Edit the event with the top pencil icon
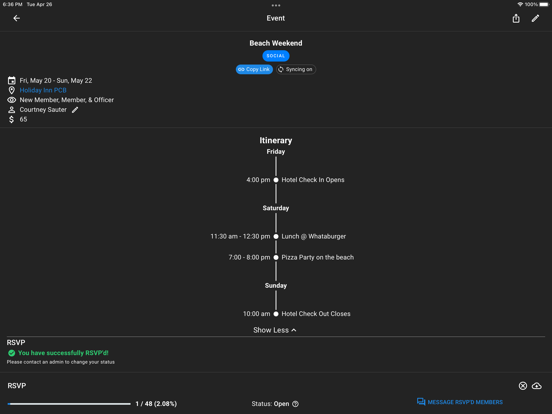The height and width of the screenshot is (414, 552). pyautogui.click(x=535, y=18)
